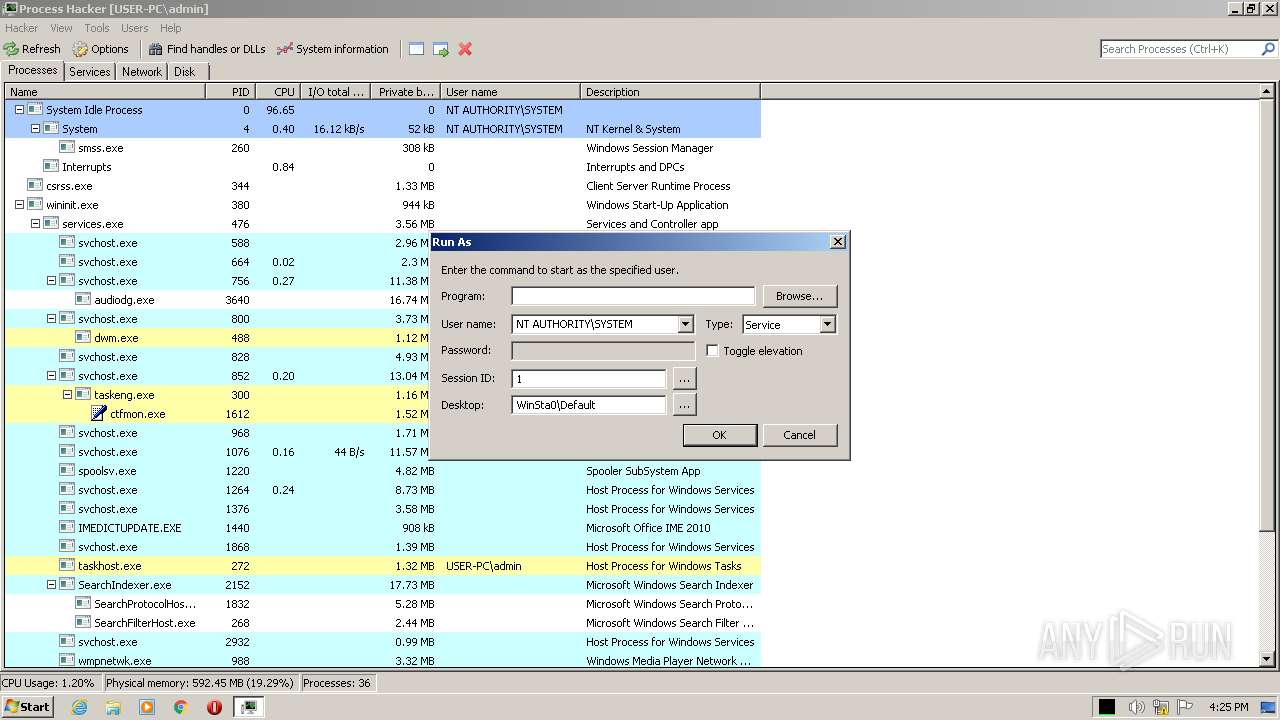Click the Refresh toolbar icon
1280x720 pixels.
[x=11, y=49]
